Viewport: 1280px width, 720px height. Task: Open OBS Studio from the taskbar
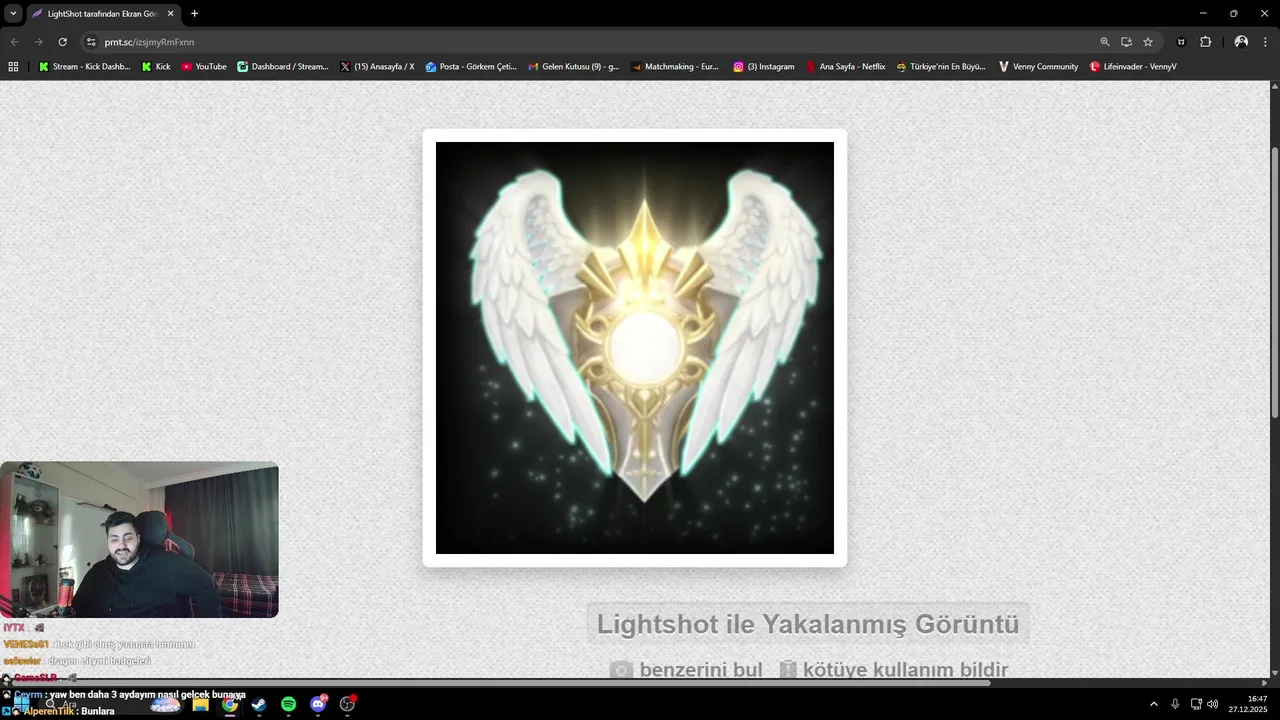pos(348,704)
